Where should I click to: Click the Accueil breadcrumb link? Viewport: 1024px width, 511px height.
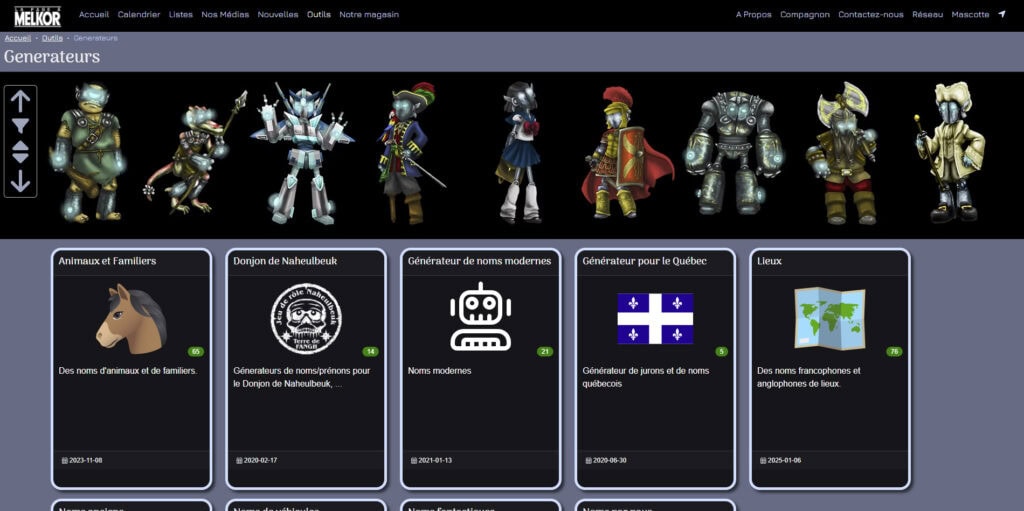point(17,38)
